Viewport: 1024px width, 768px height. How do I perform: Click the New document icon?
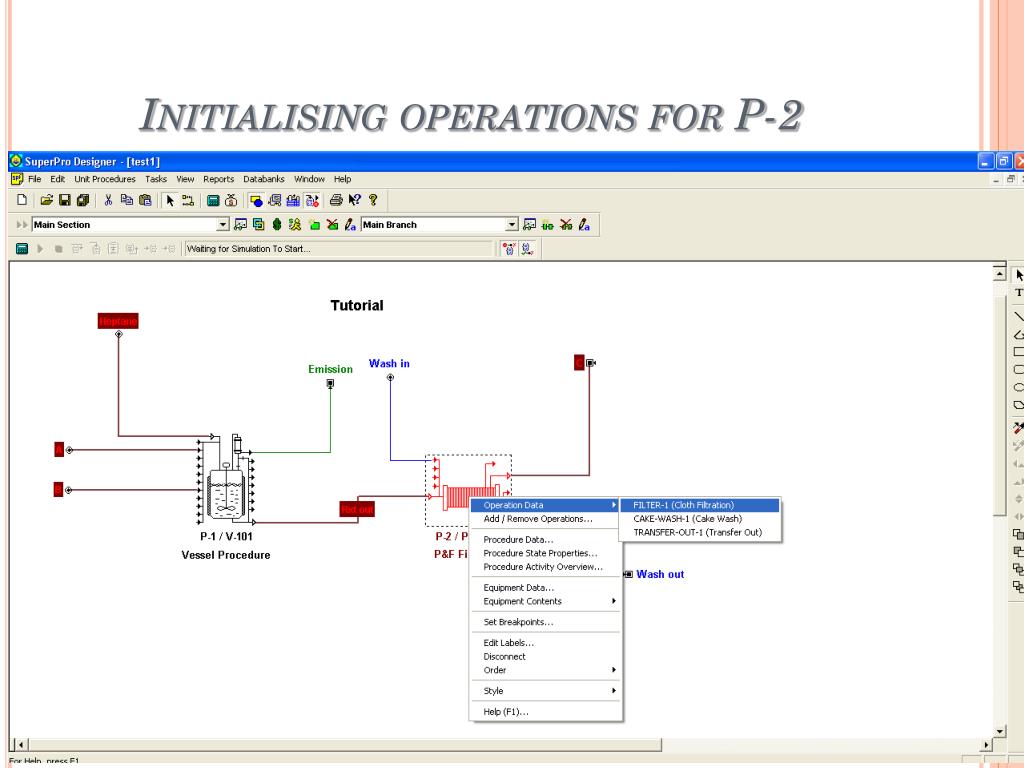22,200
